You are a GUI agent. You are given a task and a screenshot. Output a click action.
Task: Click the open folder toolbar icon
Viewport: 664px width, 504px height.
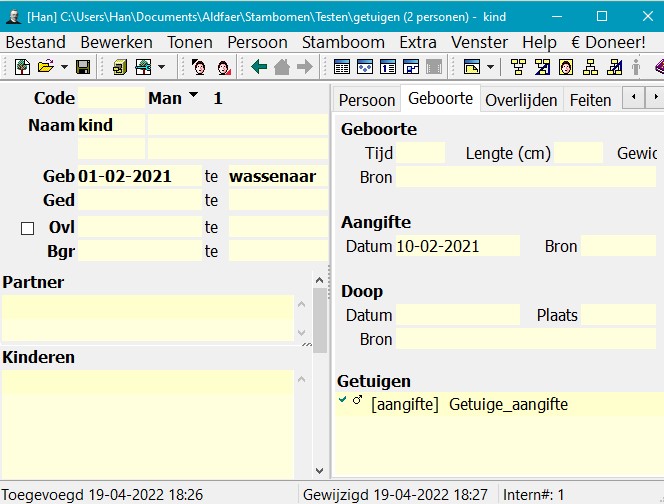click(x=46, y=67)
